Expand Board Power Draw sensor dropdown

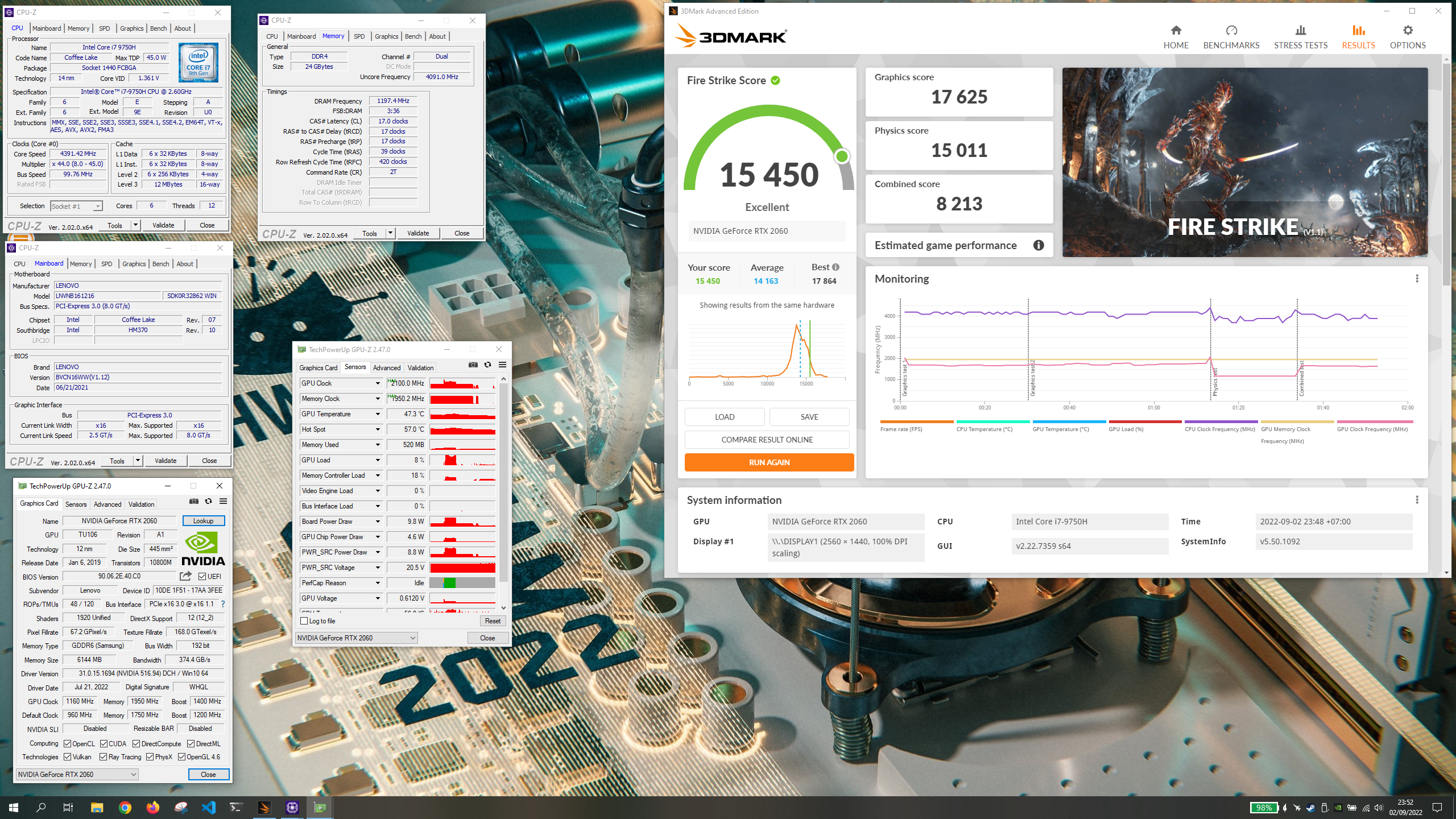pos(378,522)
